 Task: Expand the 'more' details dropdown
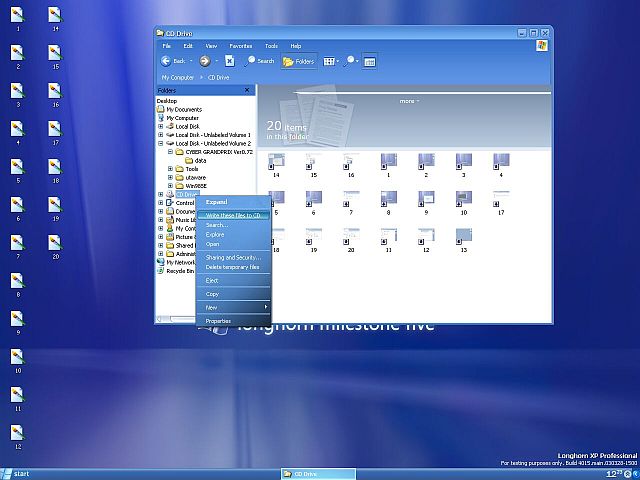point(408,101)
